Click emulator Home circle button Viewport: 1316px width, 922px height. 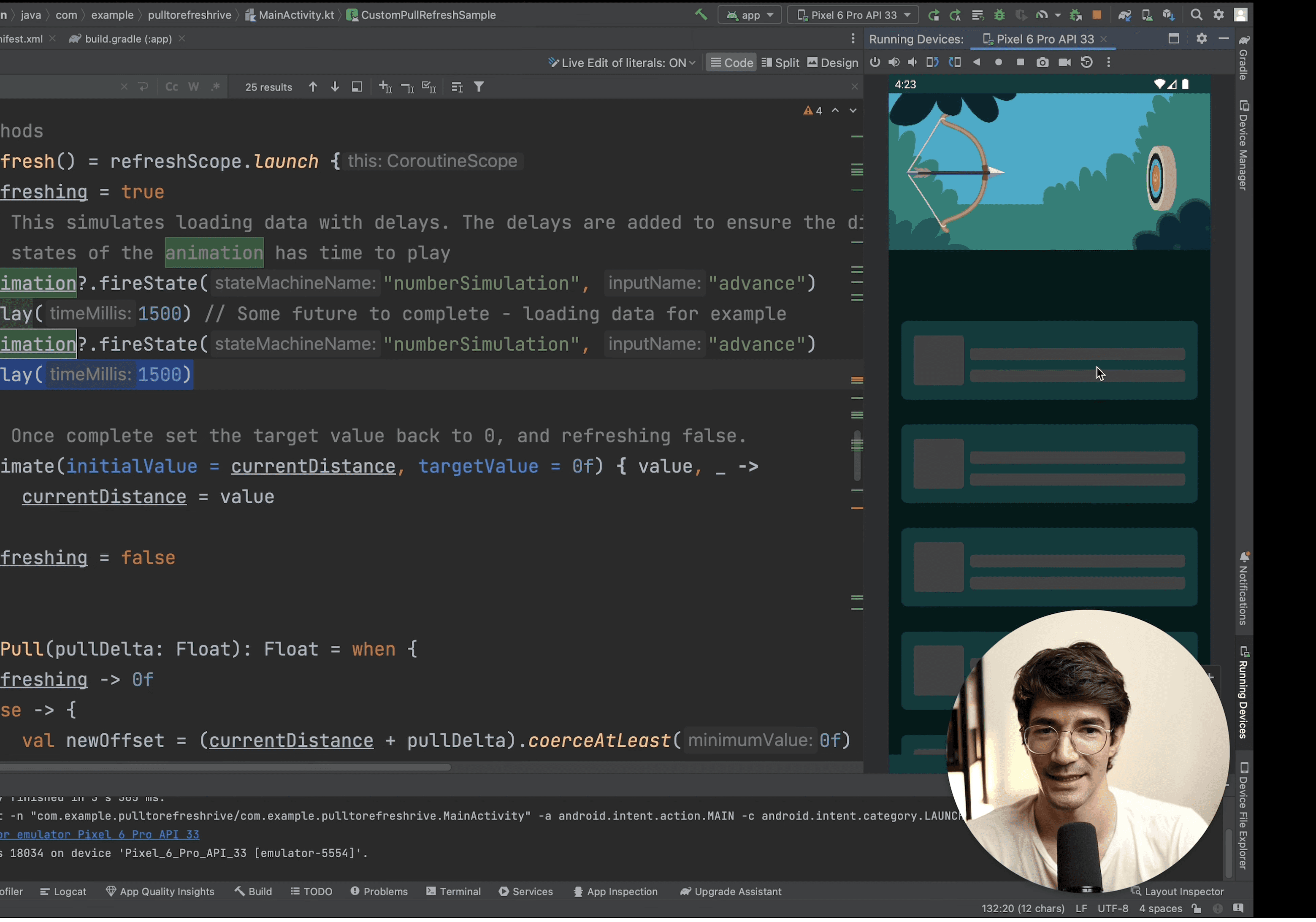point(999,62)
